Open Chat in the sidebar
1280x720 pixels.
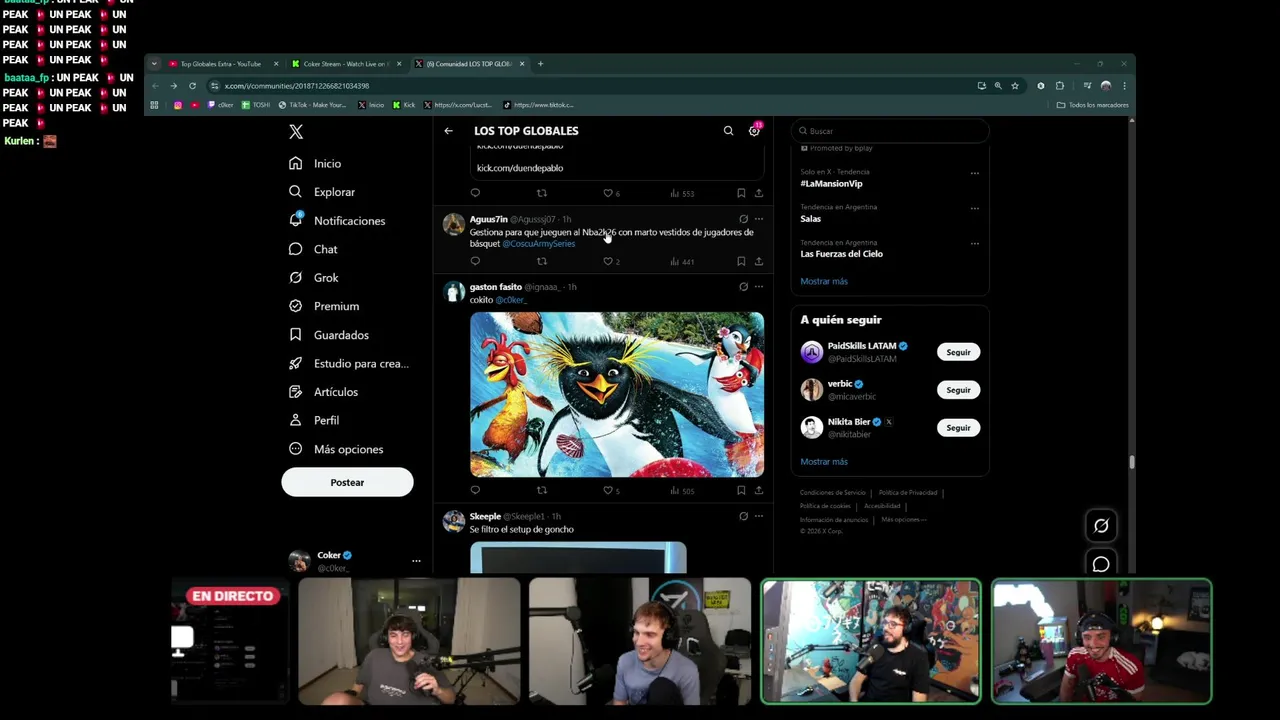point(313,249)
